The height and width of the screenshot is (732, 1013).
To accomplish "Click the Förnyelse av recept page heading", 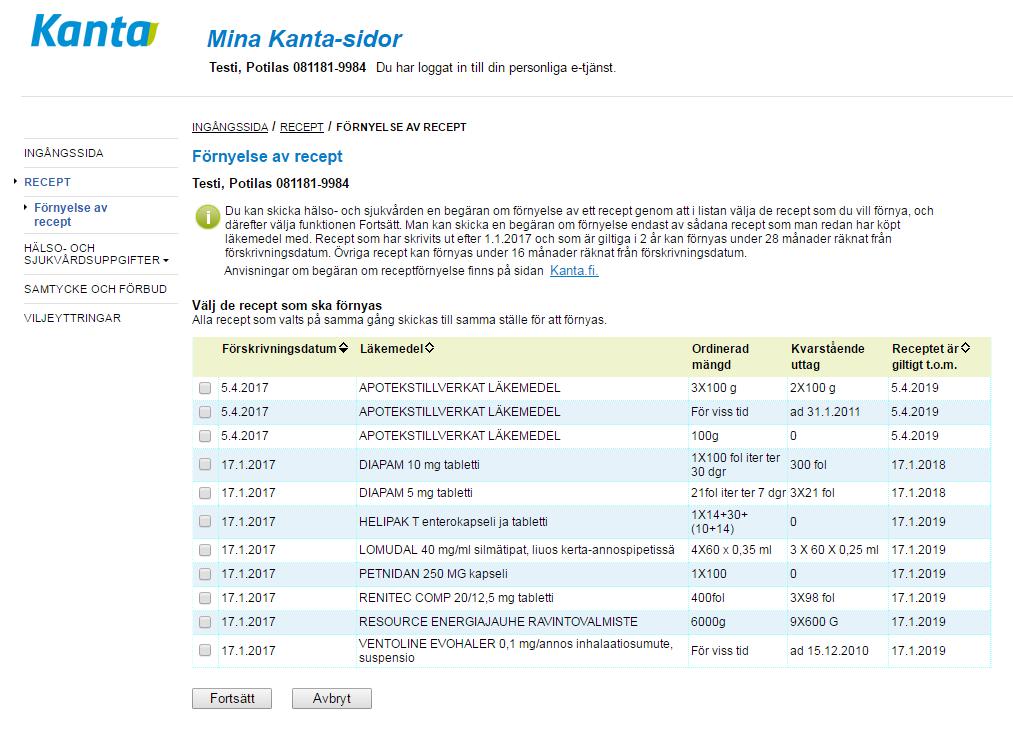I will [x=267, y=156].
